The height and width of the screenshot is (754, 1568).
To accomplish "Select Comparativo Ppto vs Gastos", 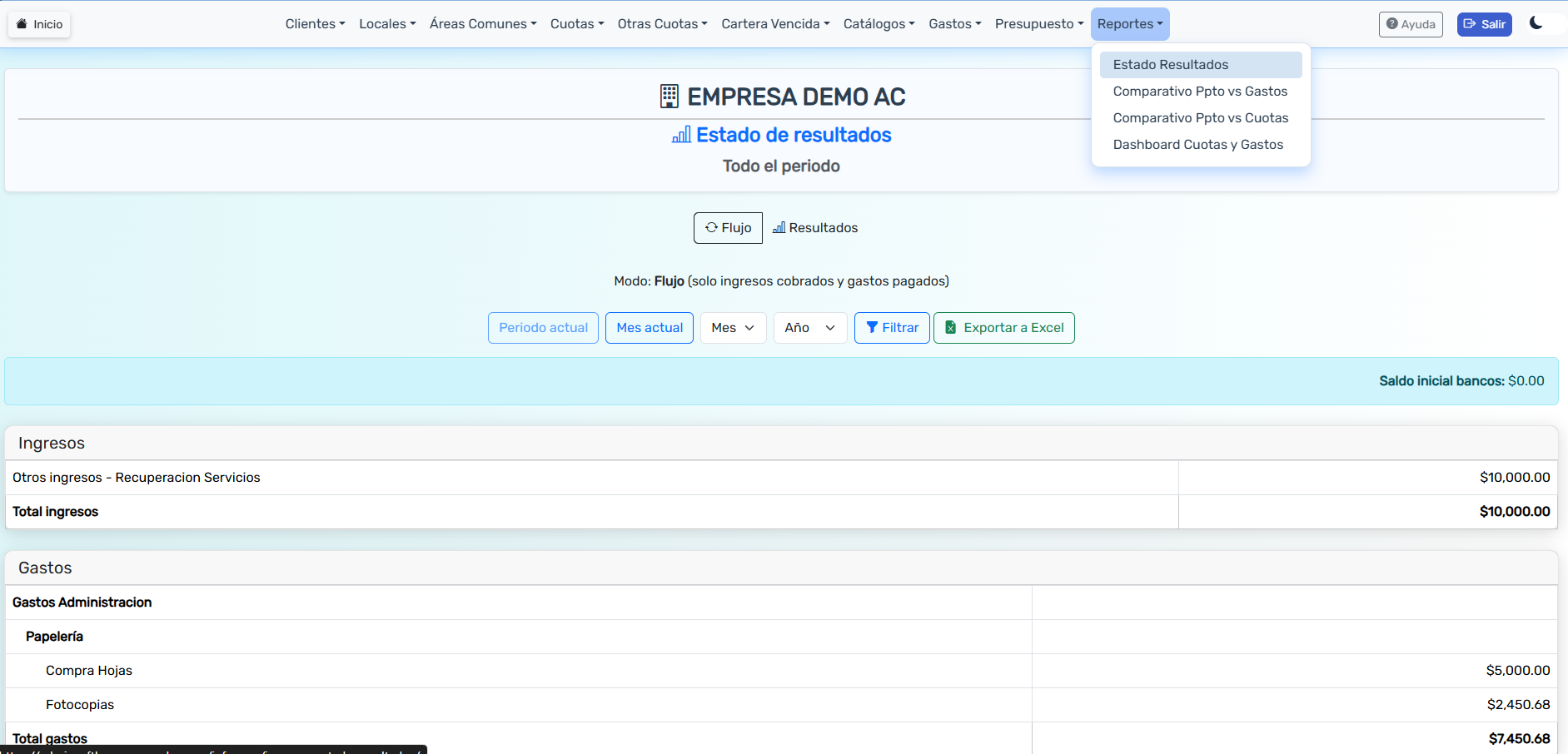I will (x=1200, y=92).
